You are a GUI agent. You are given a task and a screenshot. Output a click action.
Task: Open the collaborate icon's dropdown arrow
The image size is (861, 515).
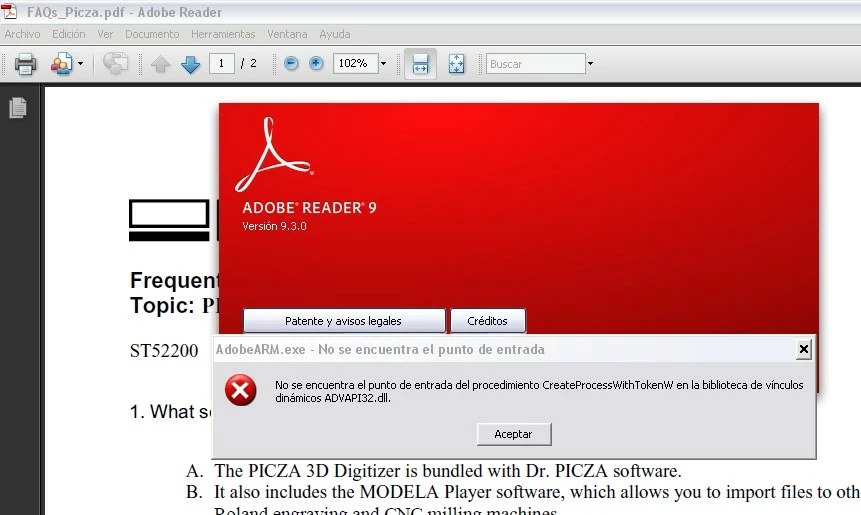click(80, 64)
